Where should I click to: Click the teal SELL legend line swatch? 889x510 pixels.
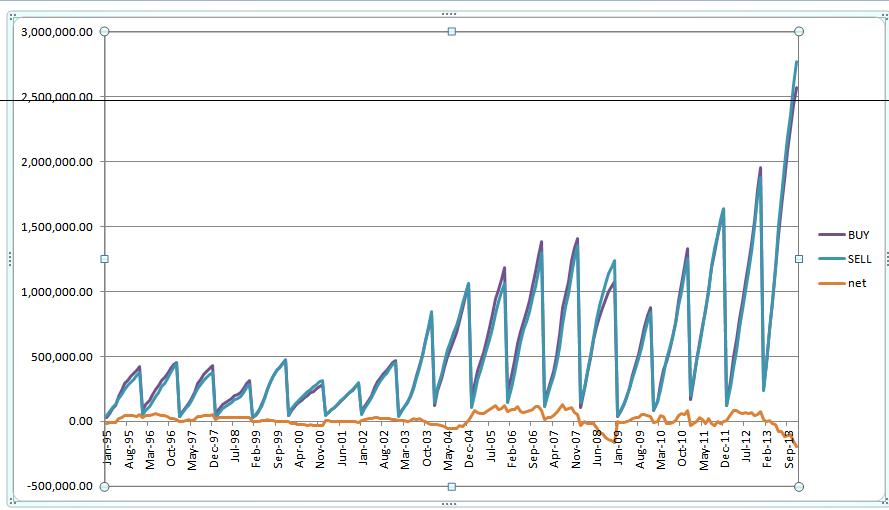[x=832, y=259]
